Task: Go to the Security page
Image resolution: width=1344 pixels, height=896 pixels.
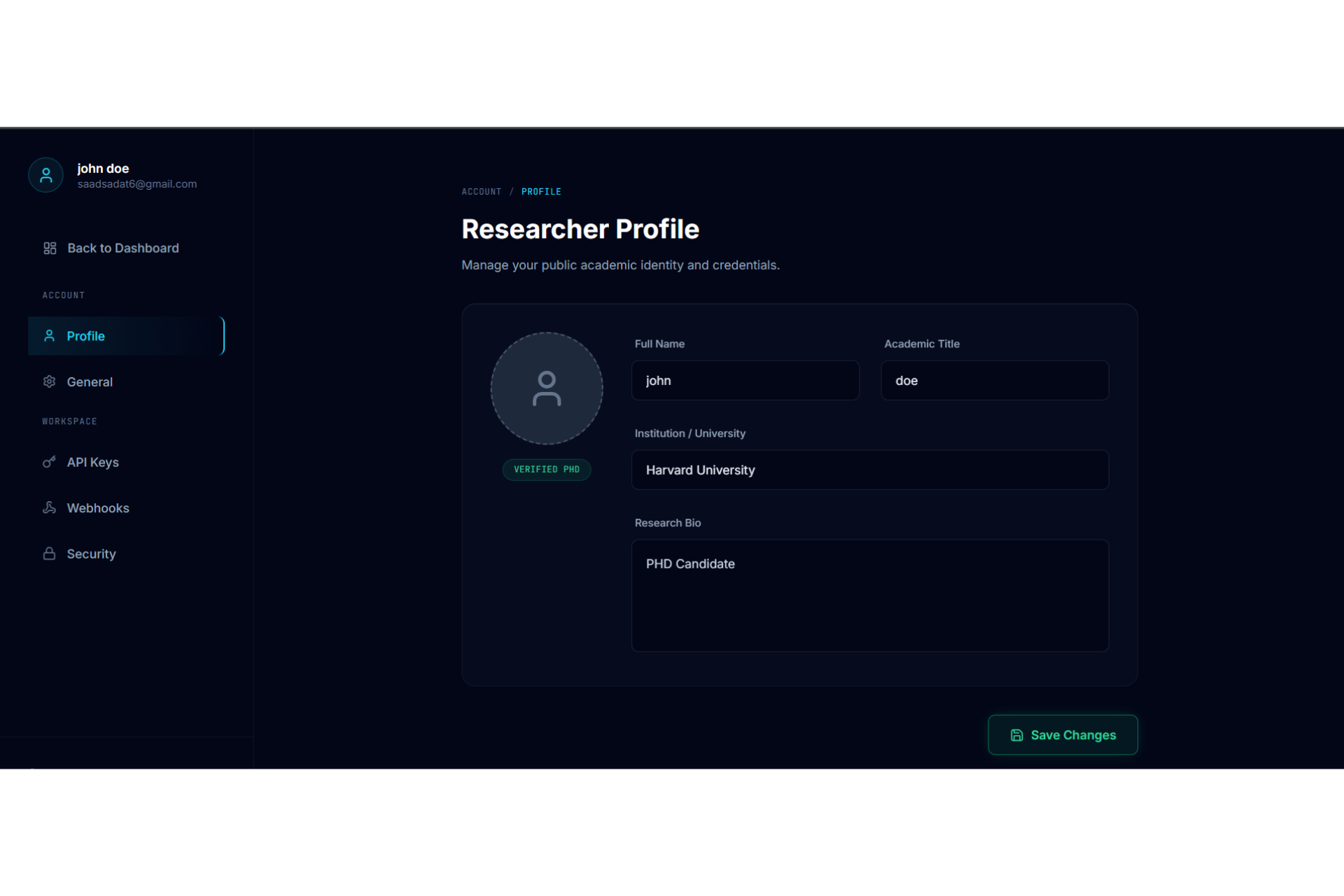Action: 91,554
